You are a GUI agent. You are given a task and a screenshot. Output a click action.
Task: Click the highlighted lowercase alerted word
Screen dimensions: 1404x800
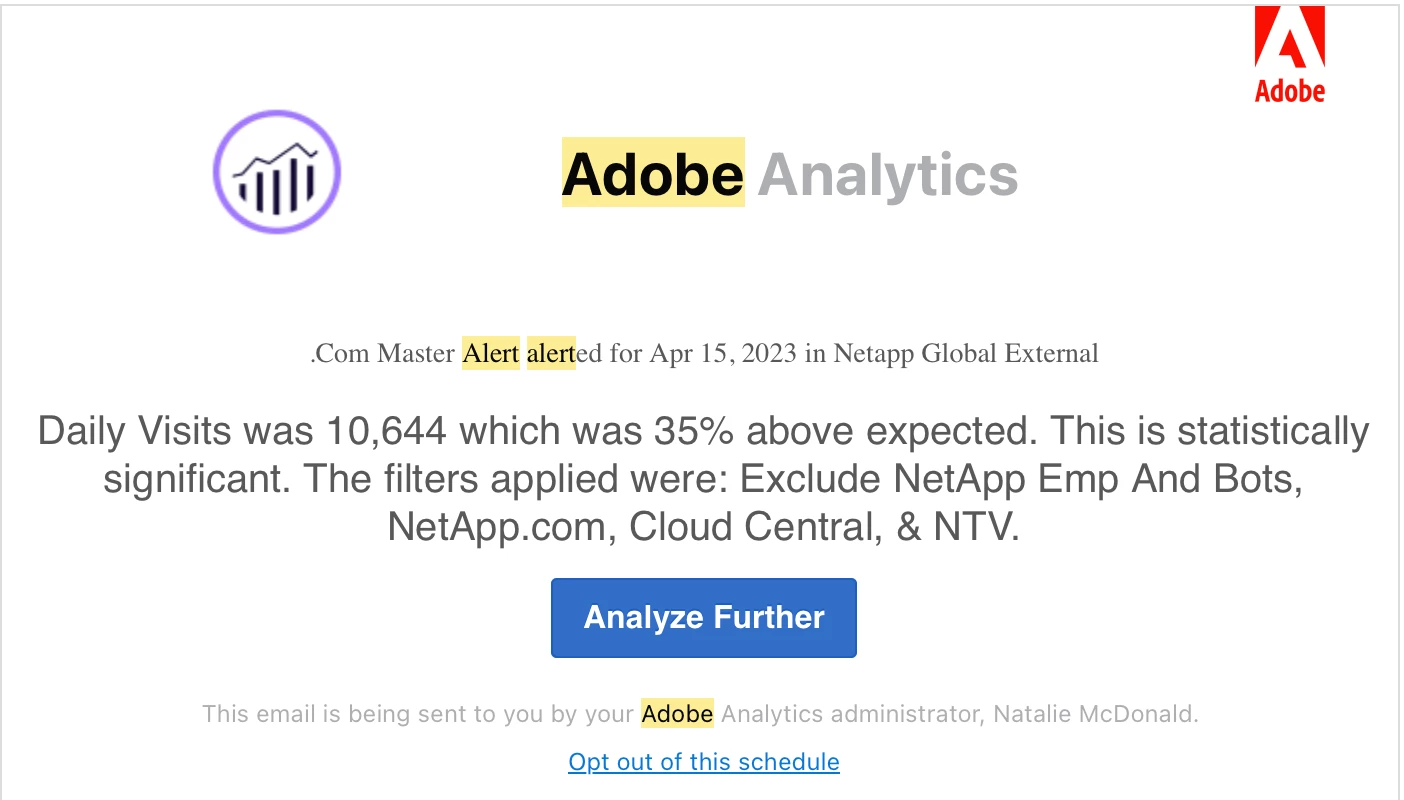pos(564,354)
